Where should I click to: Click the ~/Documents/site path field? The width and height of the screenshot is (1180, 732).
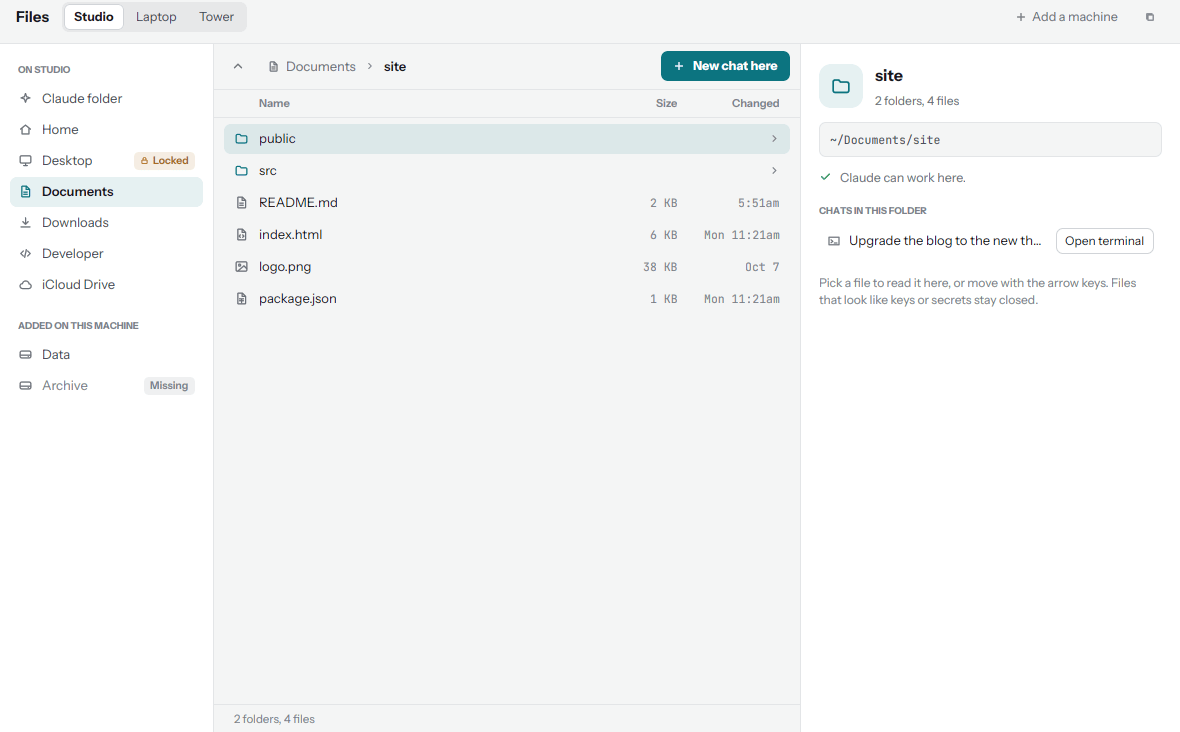coord(990,140)
